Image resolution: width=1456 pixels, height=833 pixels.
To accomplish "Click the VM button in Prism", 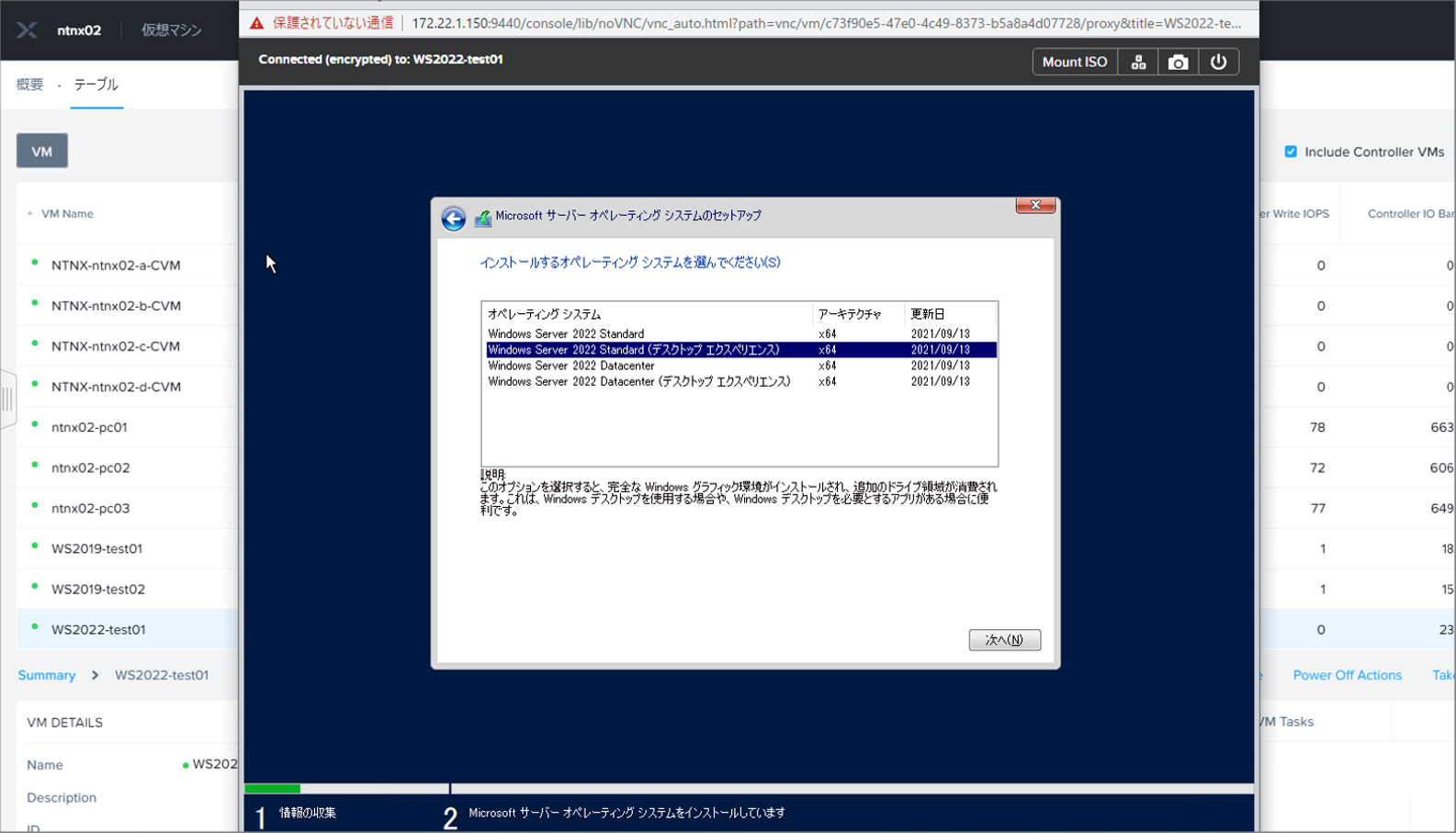I will point(42,151).
